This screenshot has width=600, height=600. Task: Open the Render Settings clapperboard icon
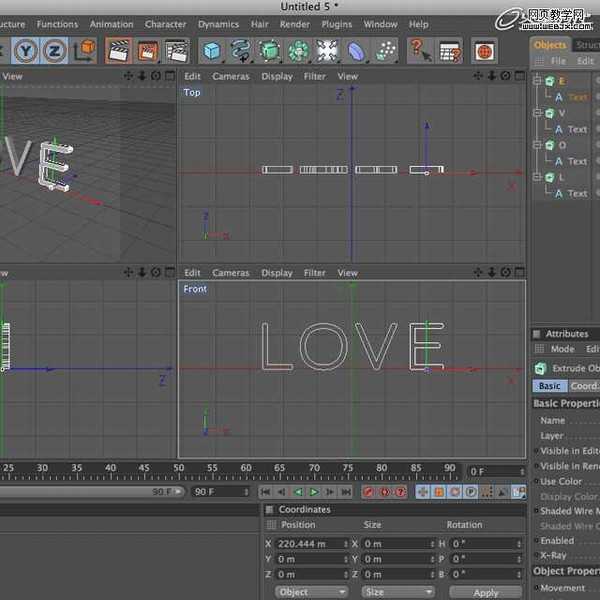176,50
